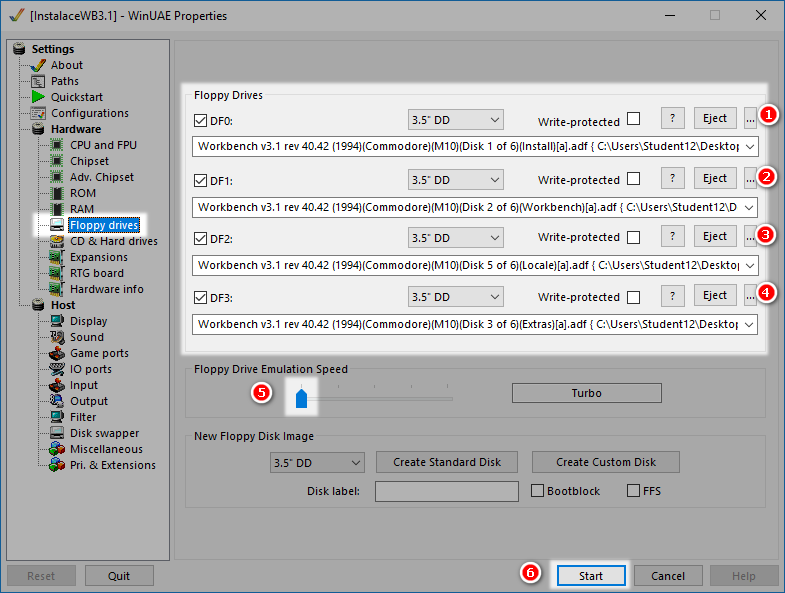This screenshot has height=593, width=785.
Task: Click the Hardware category icon
Action: point(38,129)
